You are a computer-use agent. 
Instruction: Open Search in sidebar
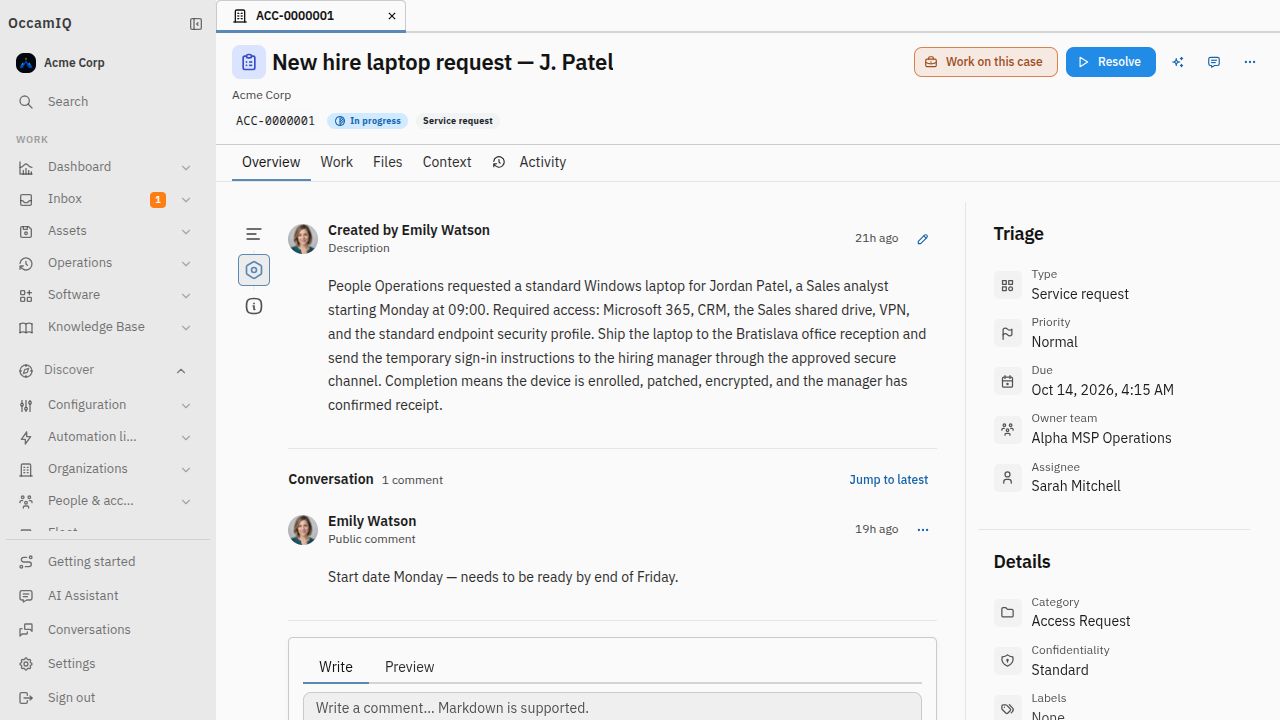(108, 102)
